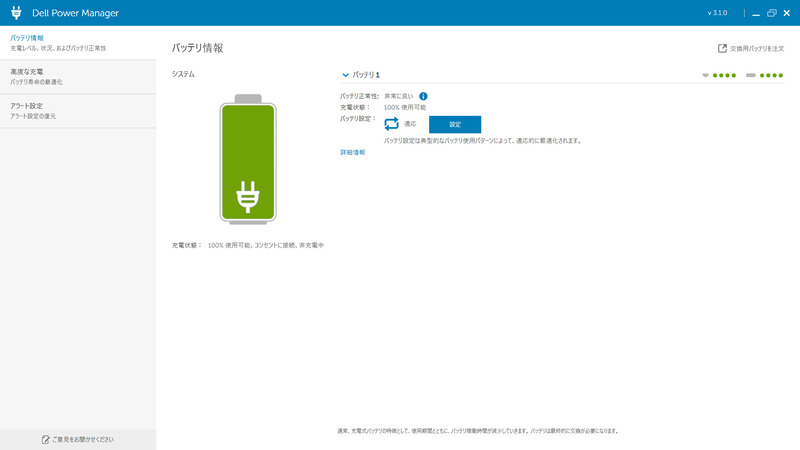The width and height of the screenshot is (800, 450).
Task: Click the feedback pencil icon
Action: tap(45, 439)
